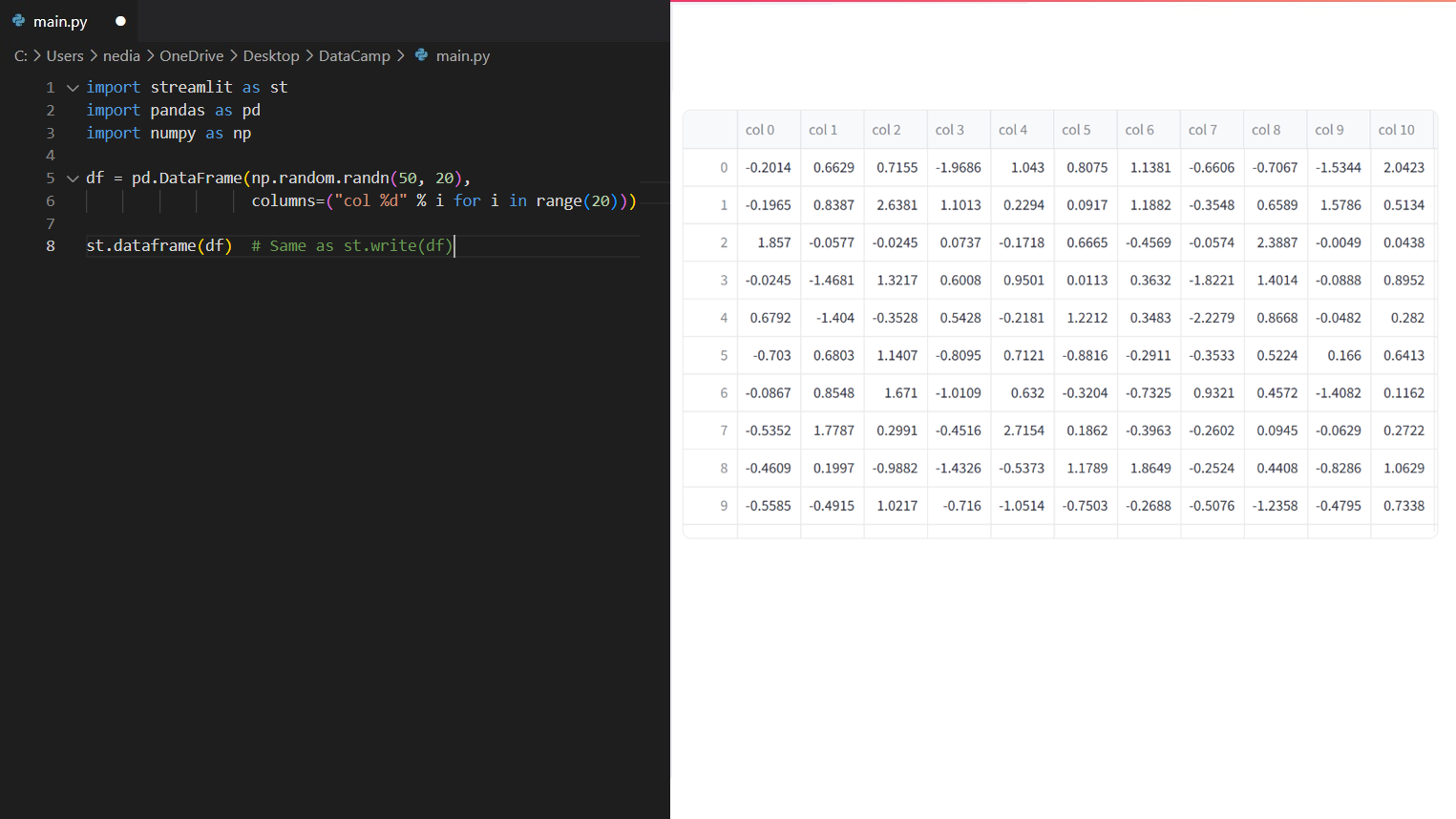
Task: Open the OneDrive breadcrumb segment
Action: 191,56
